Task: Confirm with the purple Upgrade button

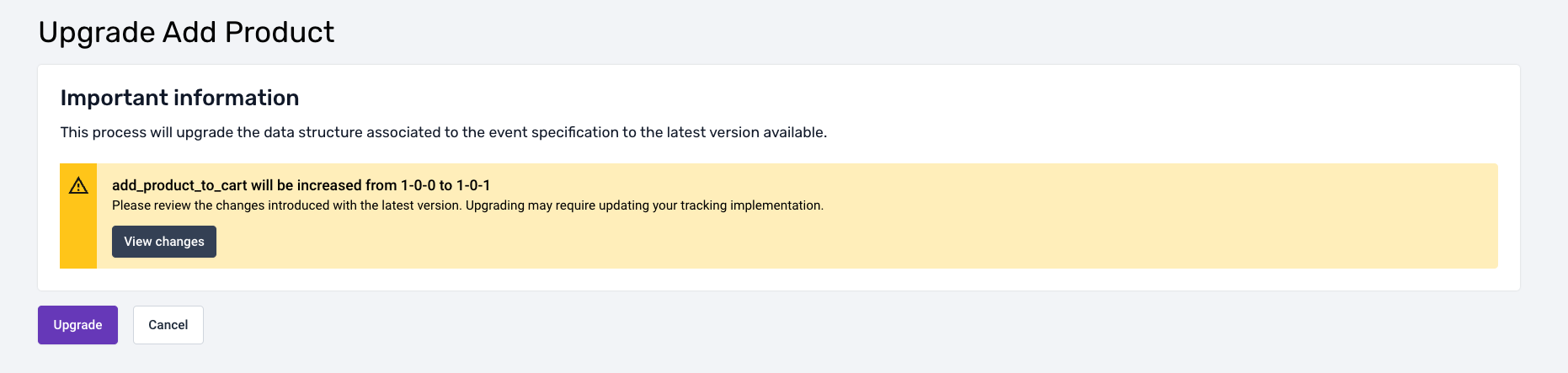Action: [x=77, y=325]
